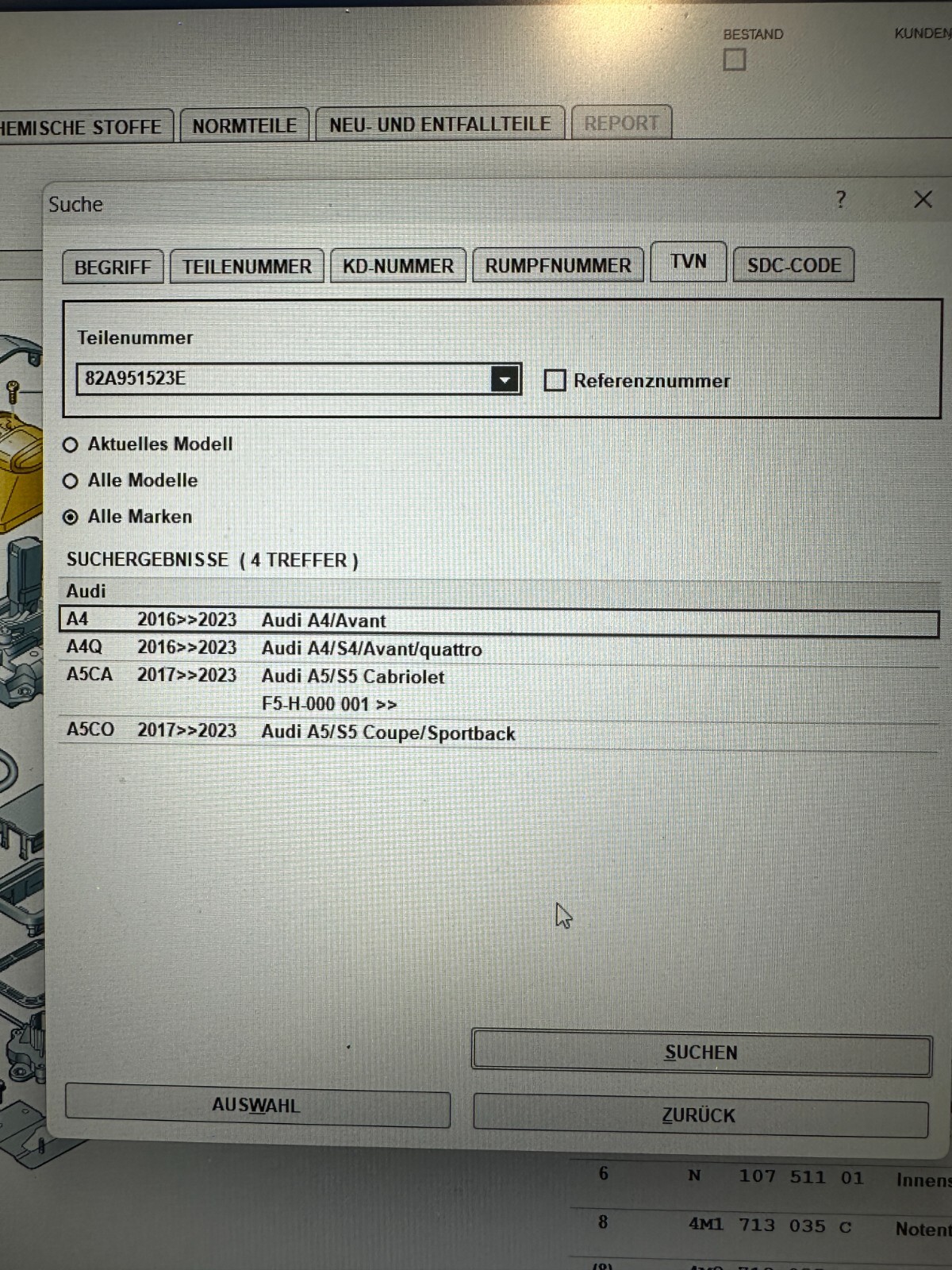
Task: Select the A4 Audi A4/Avant result row
Action: coord(499,621)
